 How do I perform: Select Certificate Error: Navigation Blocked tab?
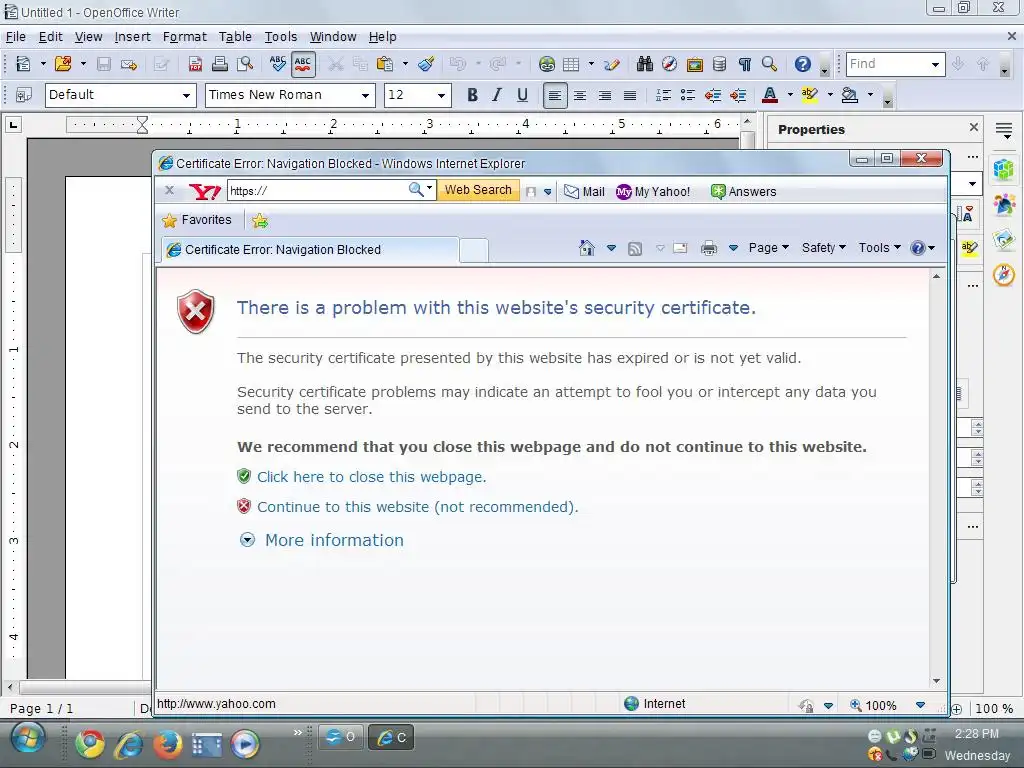(x=310, y=249)
